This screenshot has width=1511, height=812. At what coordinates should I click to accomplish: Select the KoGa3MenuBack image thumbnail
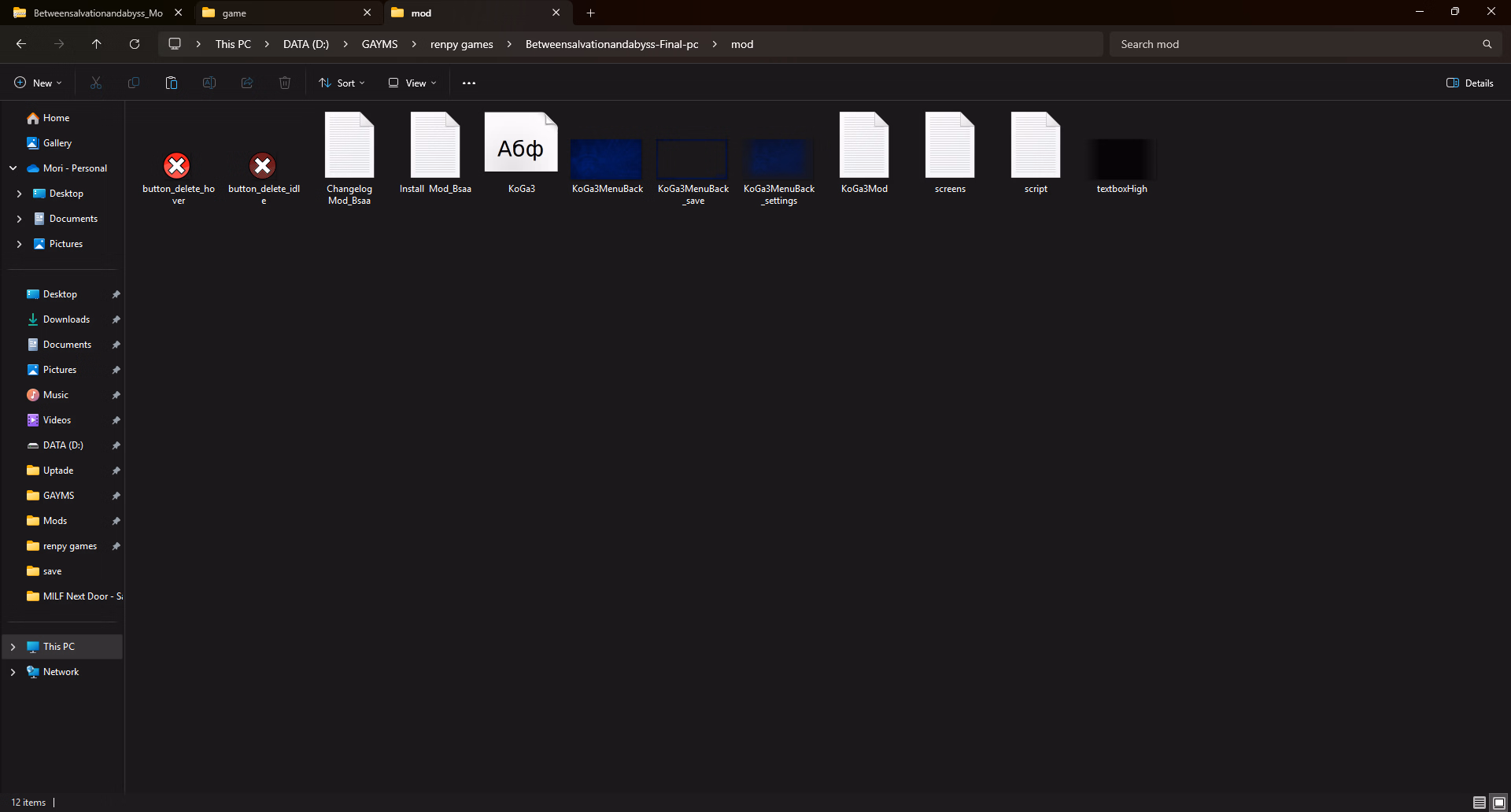click(x=607, y=160)
